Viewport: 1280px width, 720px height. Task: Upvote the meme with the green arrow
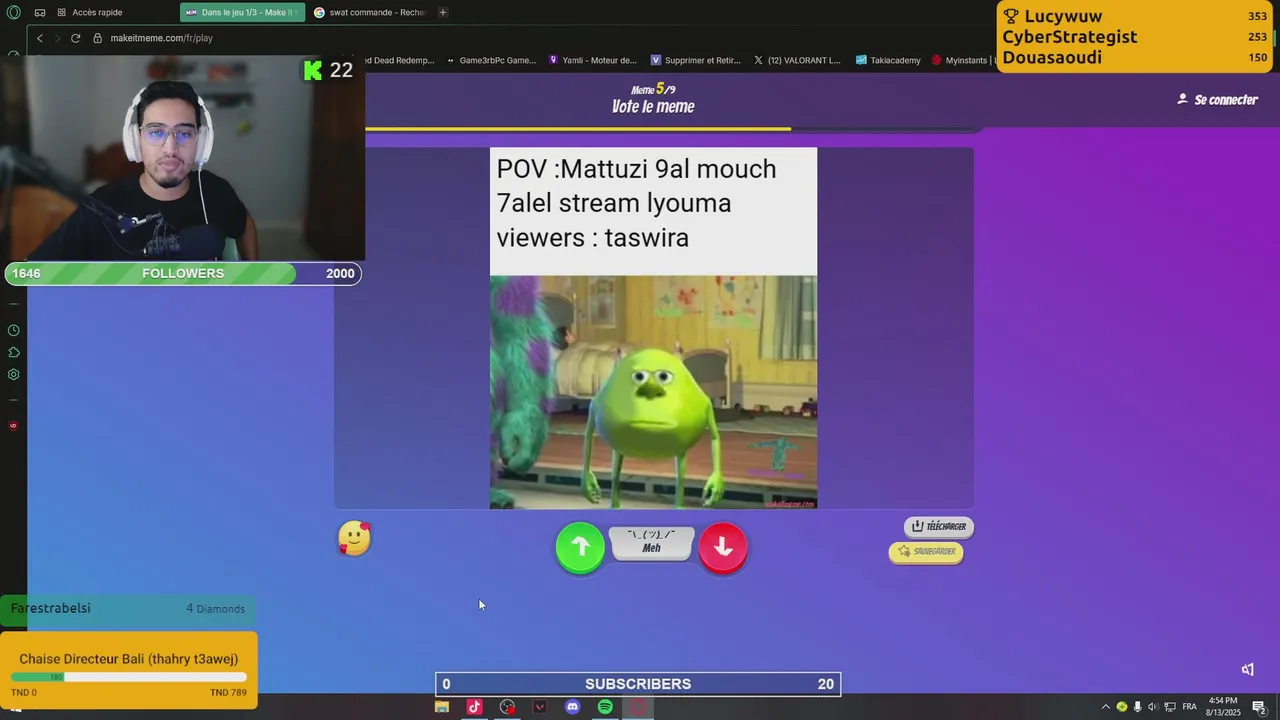(x=580, y=547)
